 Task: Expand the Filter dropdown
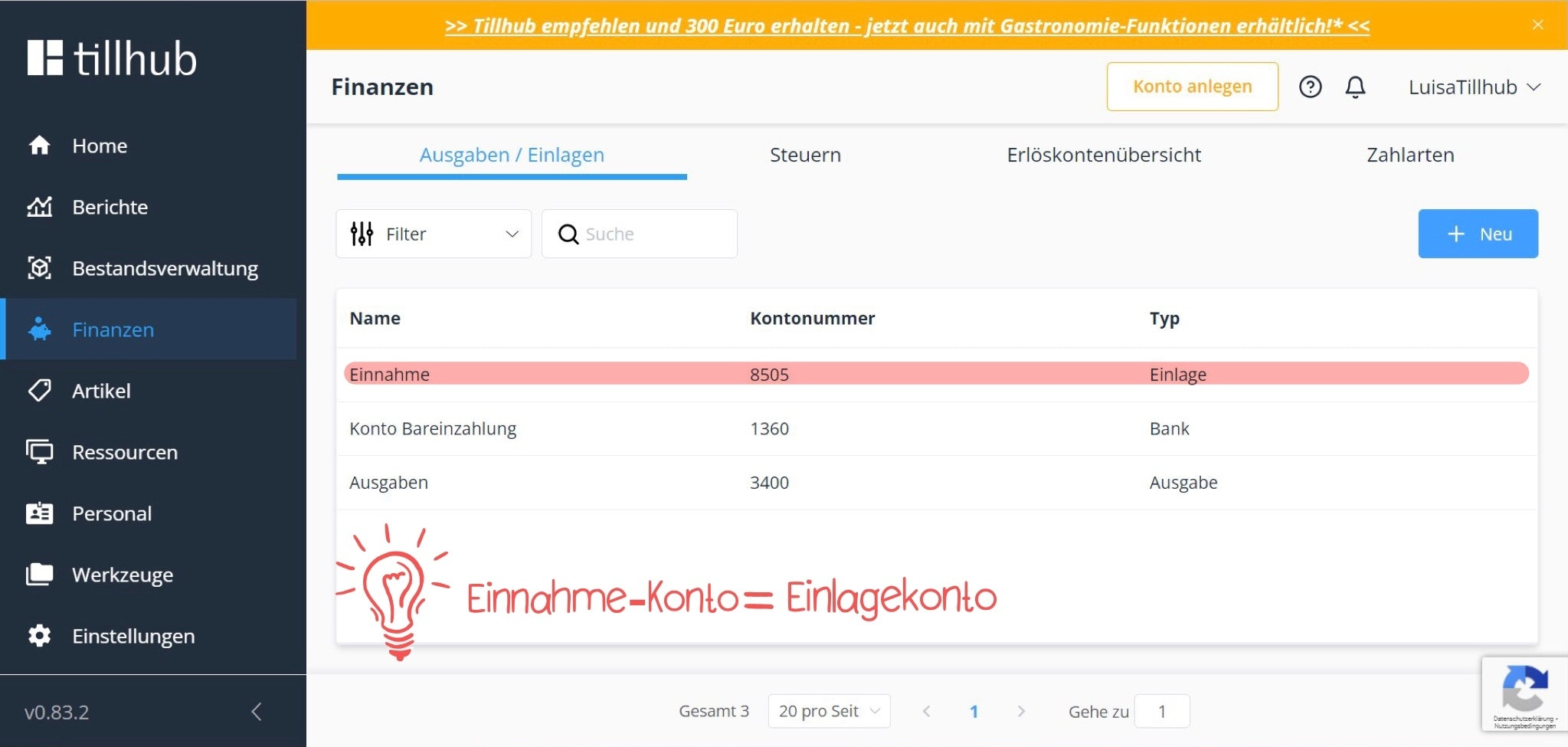tap(434, 234)
